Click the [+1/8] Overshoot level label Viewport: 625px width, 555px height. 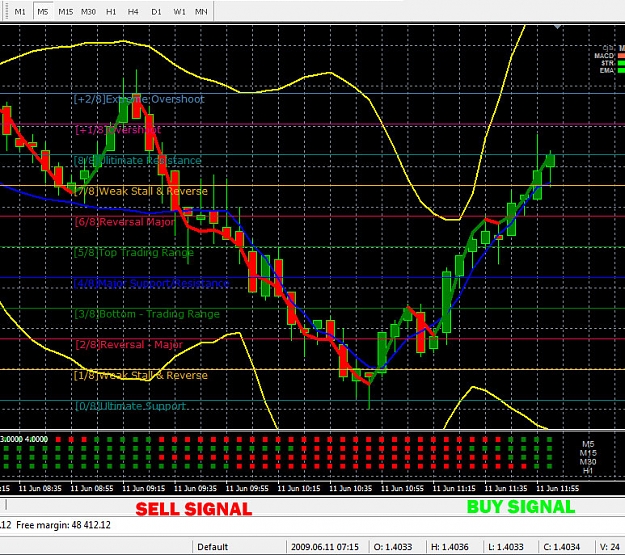118,130
